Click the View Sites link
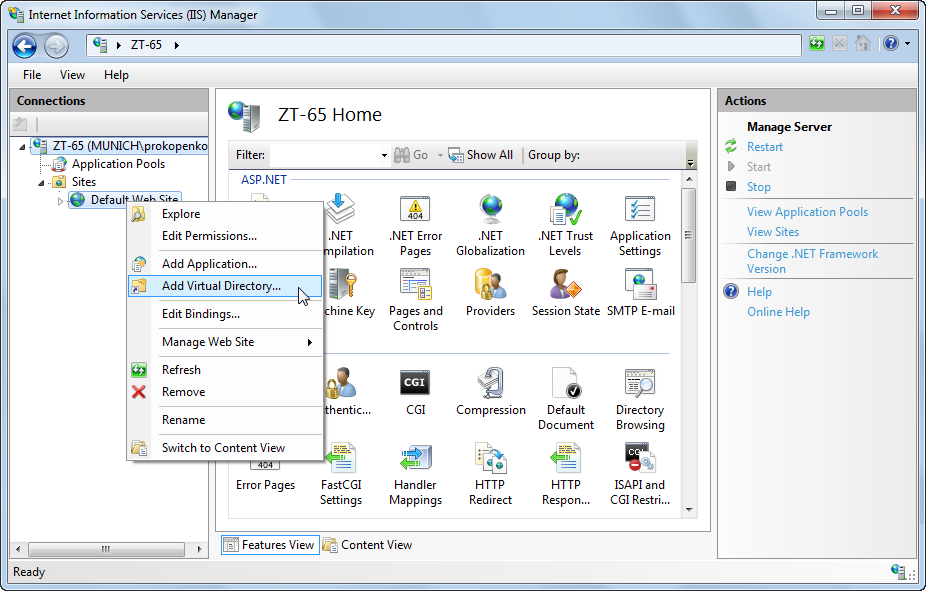Image resolution: width=926 pixels, height=591 pixels. point(772,232)
